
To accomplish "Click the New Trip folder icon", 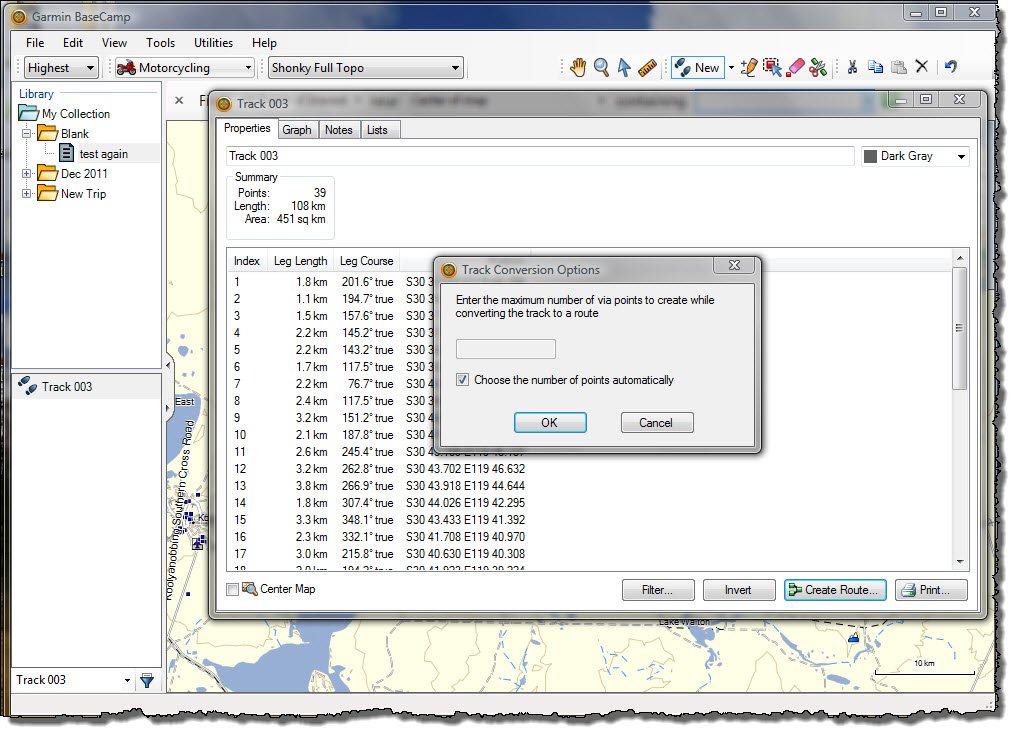I will pos(47,193).
